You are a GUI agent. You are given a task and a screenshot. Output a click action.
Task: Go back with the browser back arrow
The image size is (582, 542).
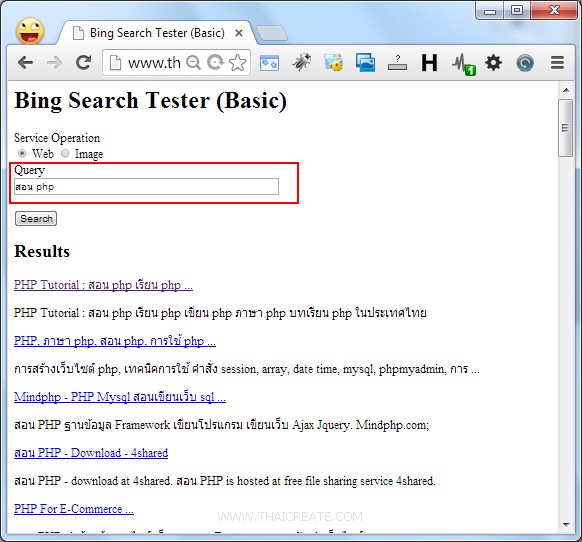coord(25,62)
